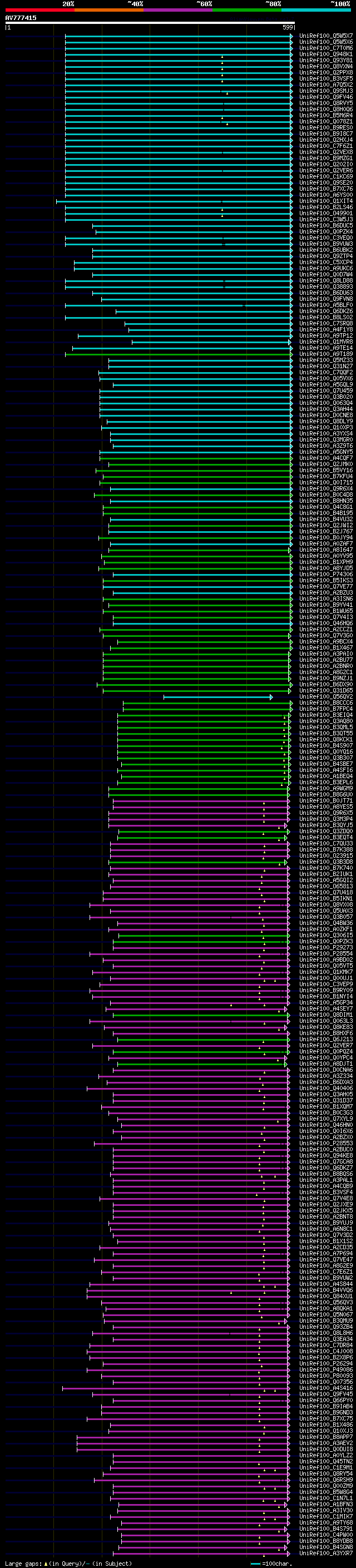
Task: Open hit UniRef100_B4S791
Action: pos(326,1529)
